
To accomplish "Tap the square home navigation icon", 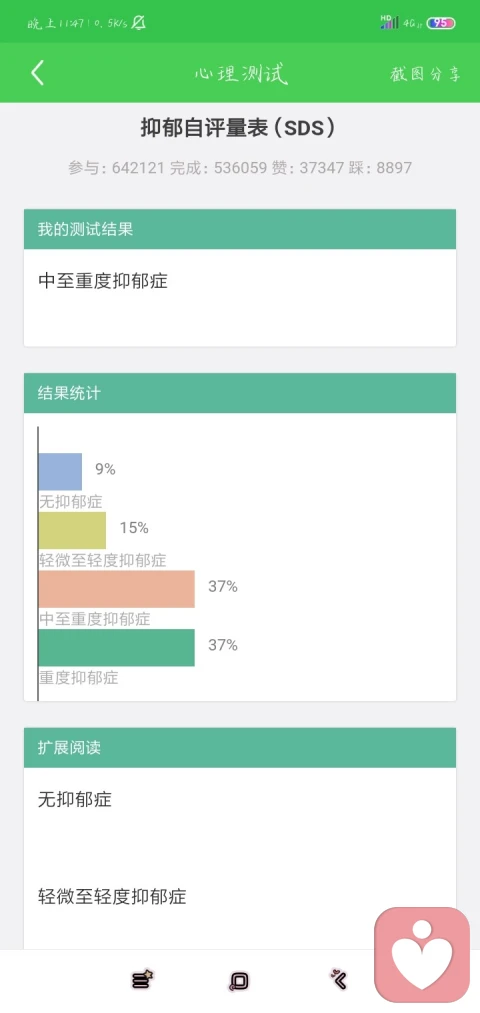I will [239, 980].
